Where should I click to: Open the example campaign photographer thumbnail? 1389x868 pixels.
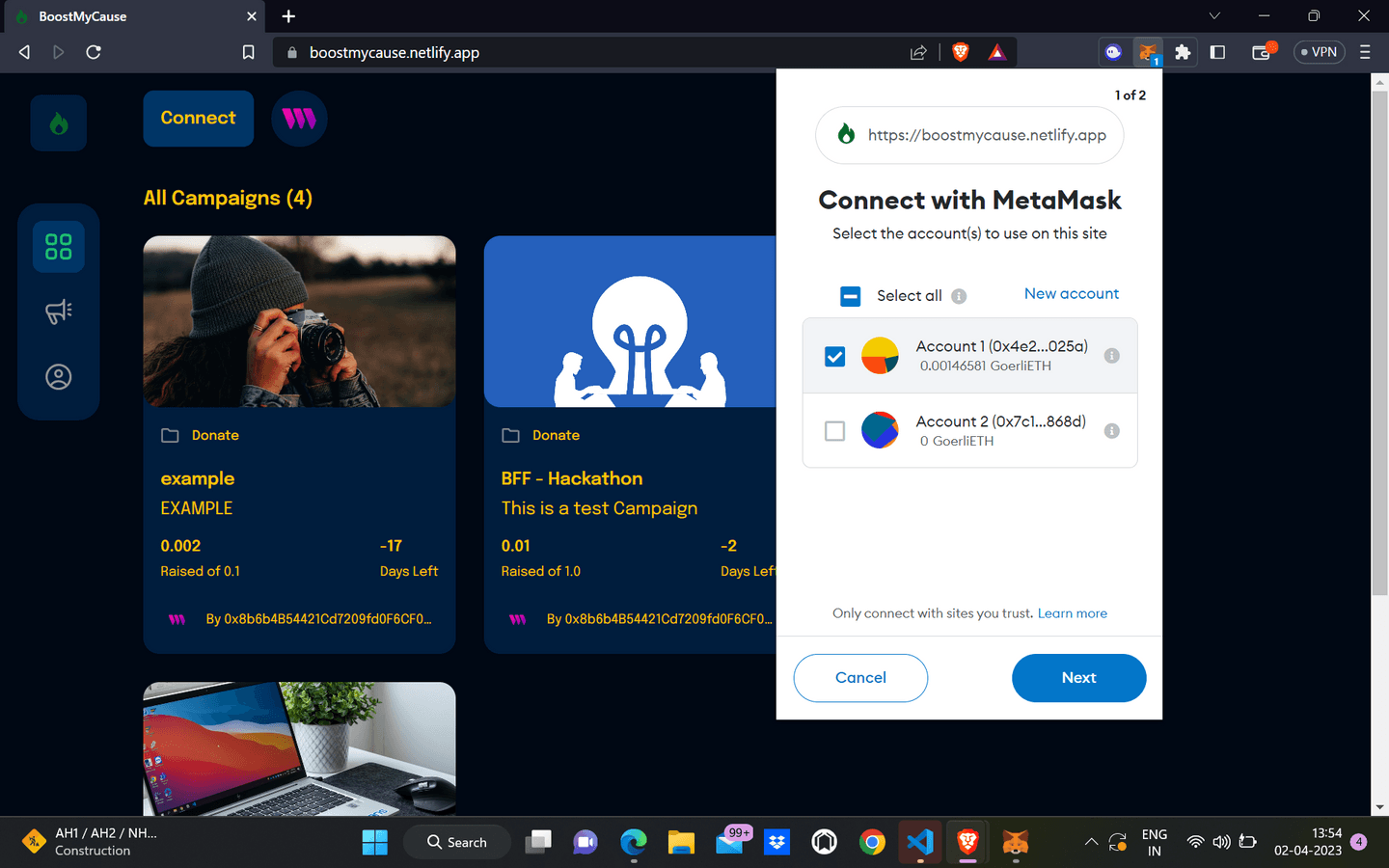click(x=299, y=321)
